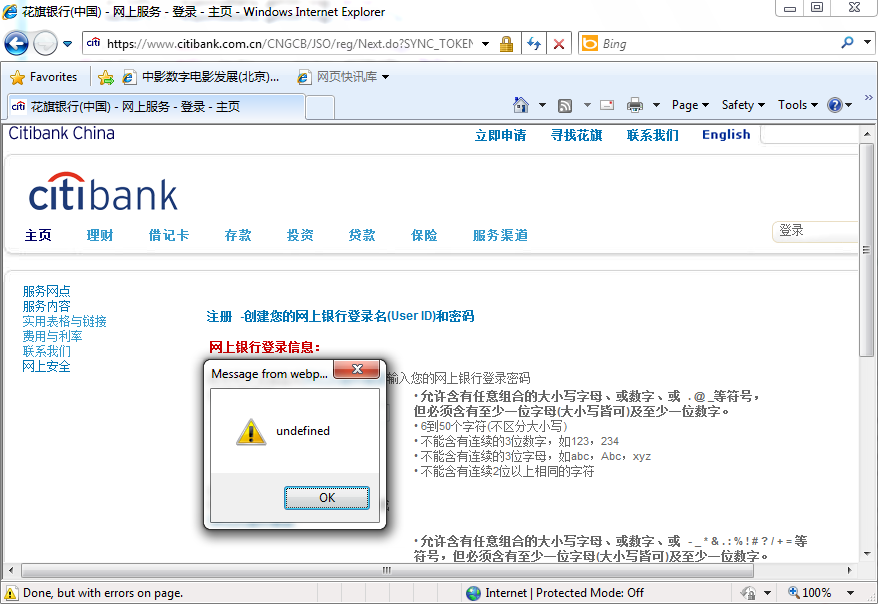
Task: Expand the zoom level dropdown arrow
Action: [x=850, y=593]
